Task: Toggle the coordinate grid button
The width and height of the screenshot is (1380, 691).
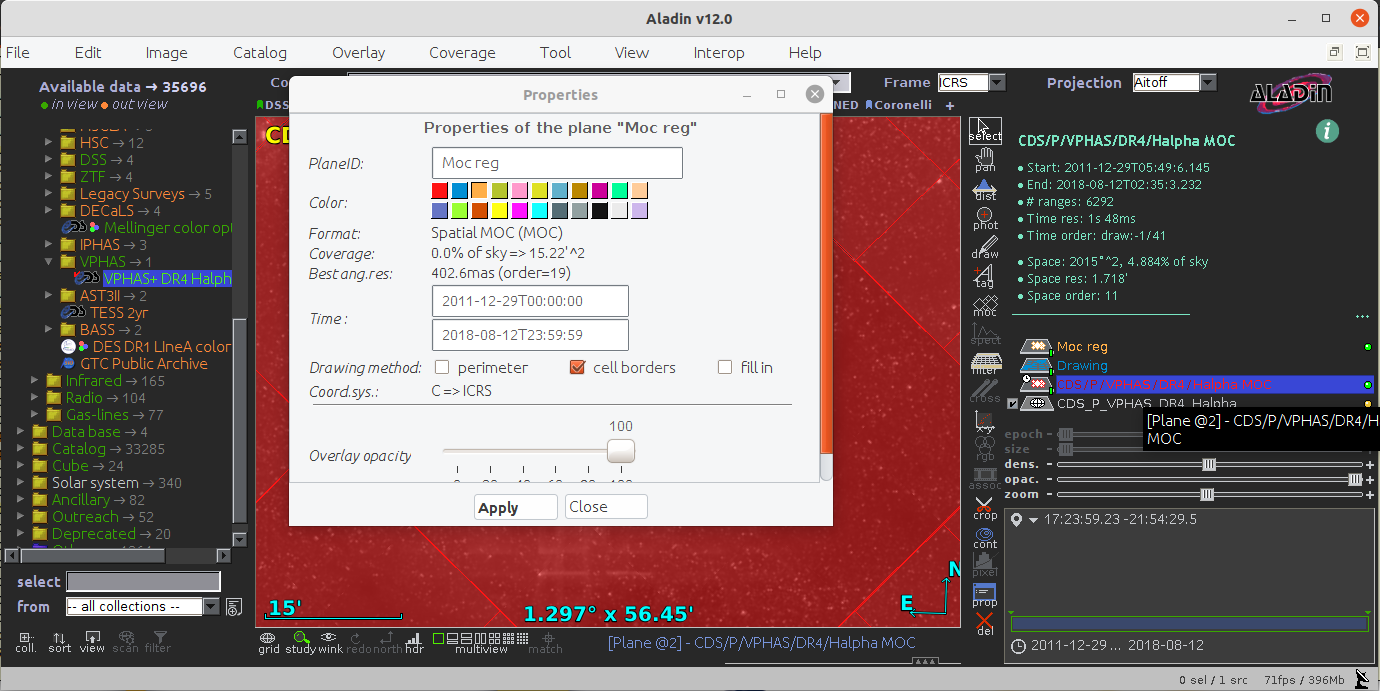Action: click(x=268, y=642)
